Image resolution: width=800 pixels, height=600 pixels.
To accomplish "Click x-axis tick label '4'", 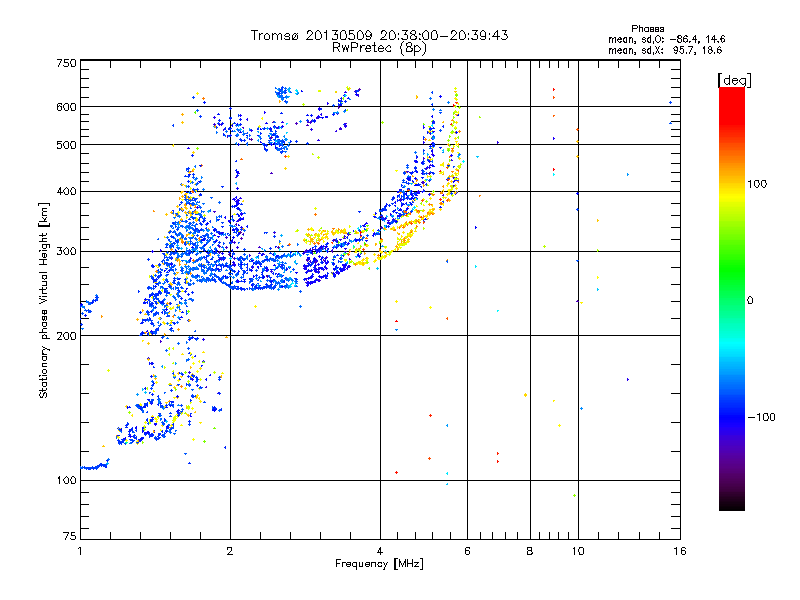I will tap(380, 551).
